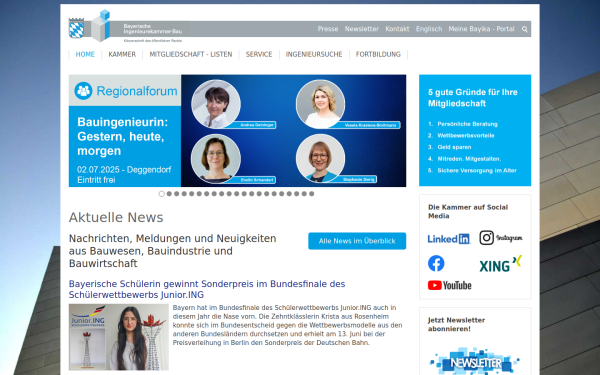
Task: Click Mitreden. Mitgestalten. list entry
Action: point(469,159)
